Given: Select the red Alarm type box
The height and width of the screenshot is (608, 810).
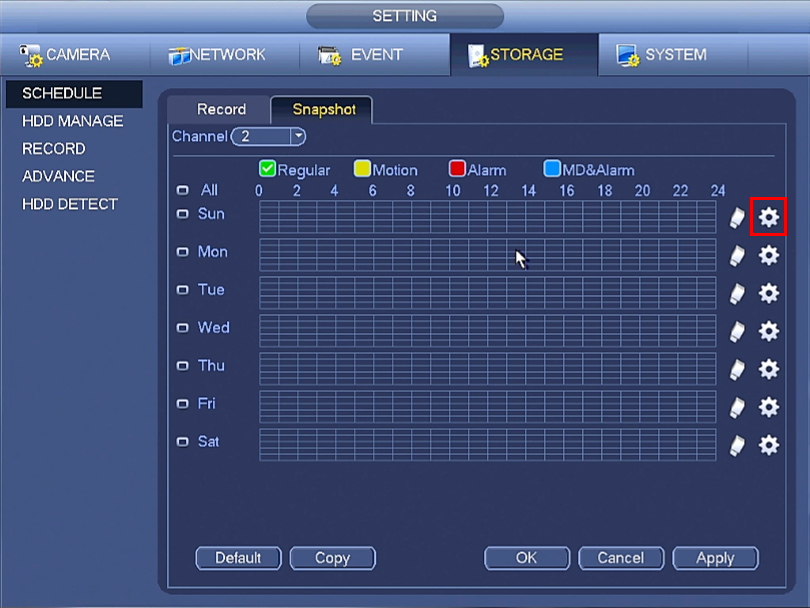Looking at the screenshot, I should [x=457, y=168].
